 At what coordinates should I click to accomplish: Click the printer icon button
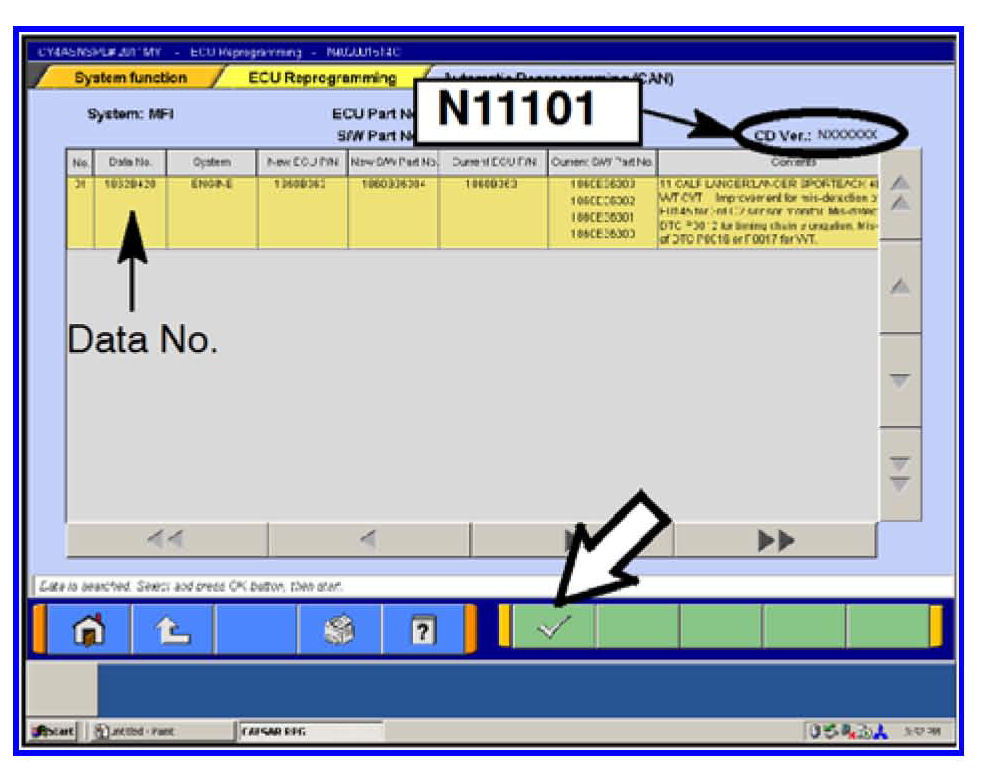pyautogui.click(x=340, y=631)
